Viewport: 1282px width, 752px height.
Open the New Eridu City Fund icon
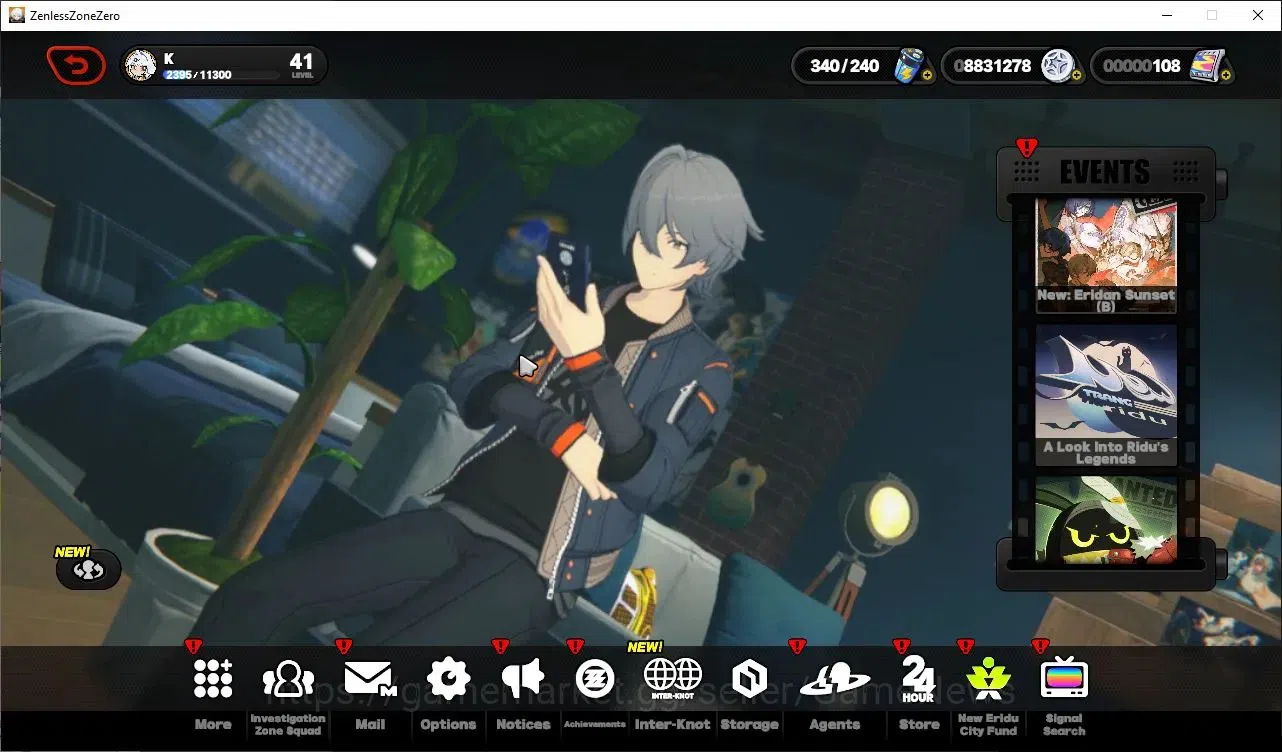(988, 679)
